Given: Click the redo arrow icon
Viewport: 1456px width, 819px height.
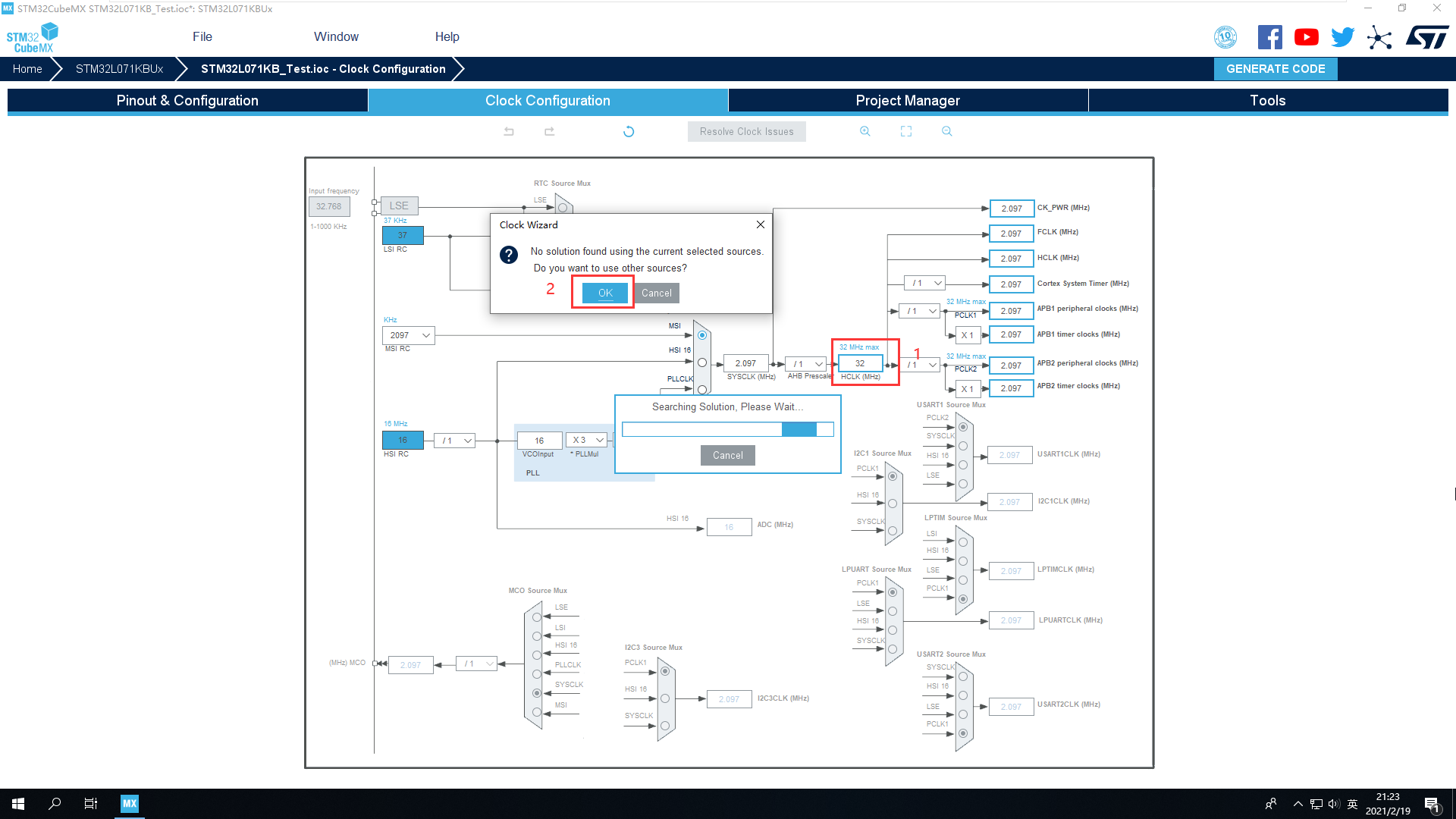Looking at the screenshot, I should pyautogui.click(x=549, y=131).
